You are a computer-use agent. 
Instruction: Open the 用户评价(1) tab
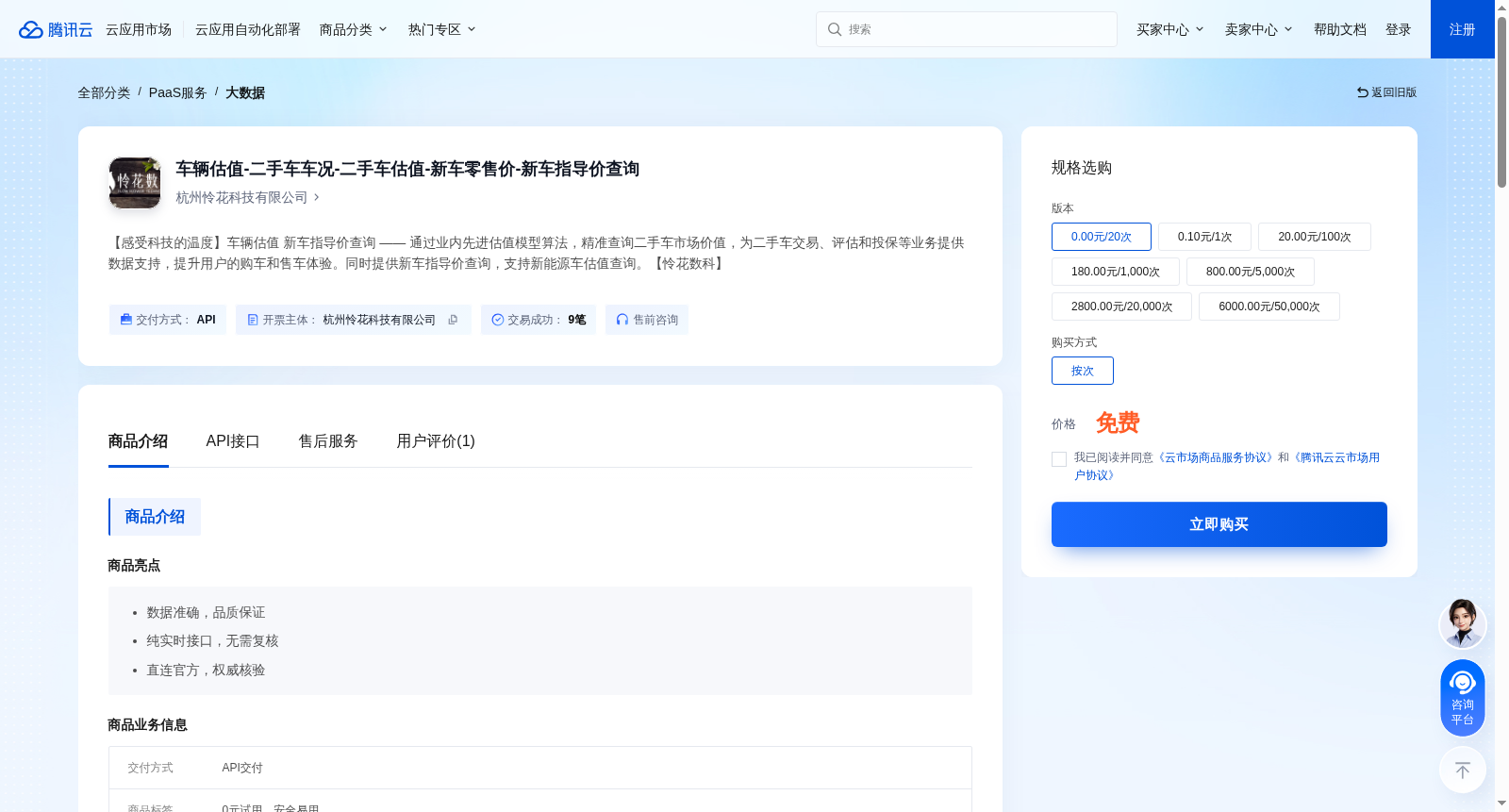(x=436, y=441)
